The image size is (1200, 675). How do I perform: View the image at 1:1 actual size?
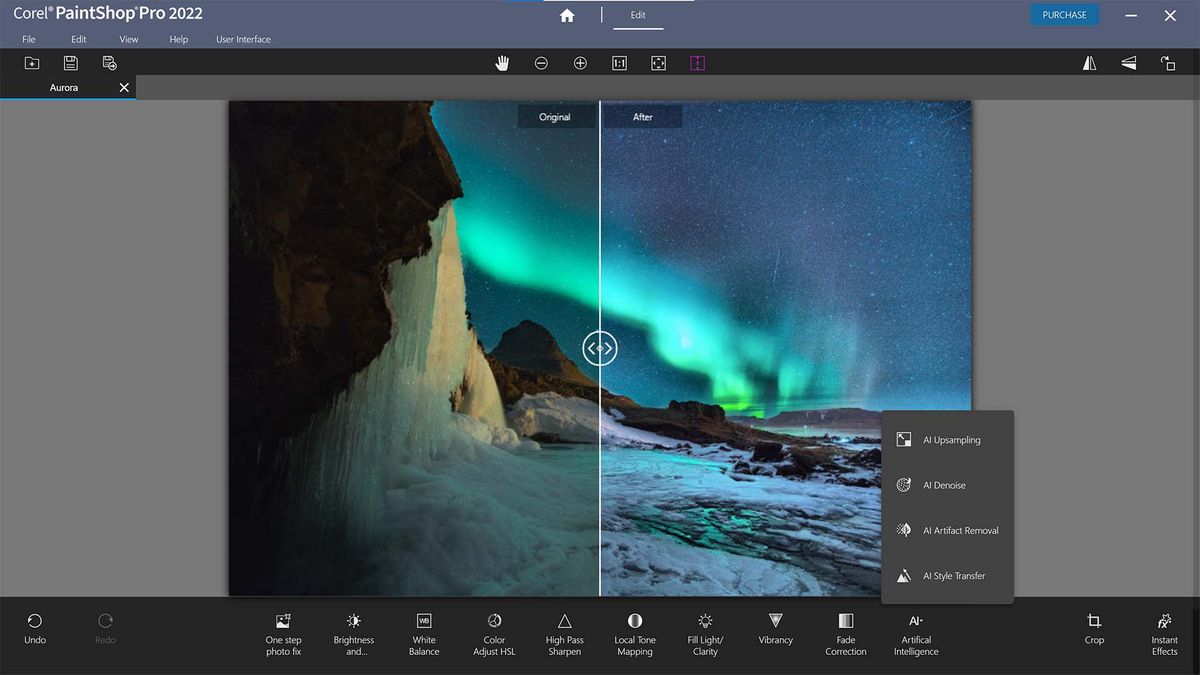(619, 62)
